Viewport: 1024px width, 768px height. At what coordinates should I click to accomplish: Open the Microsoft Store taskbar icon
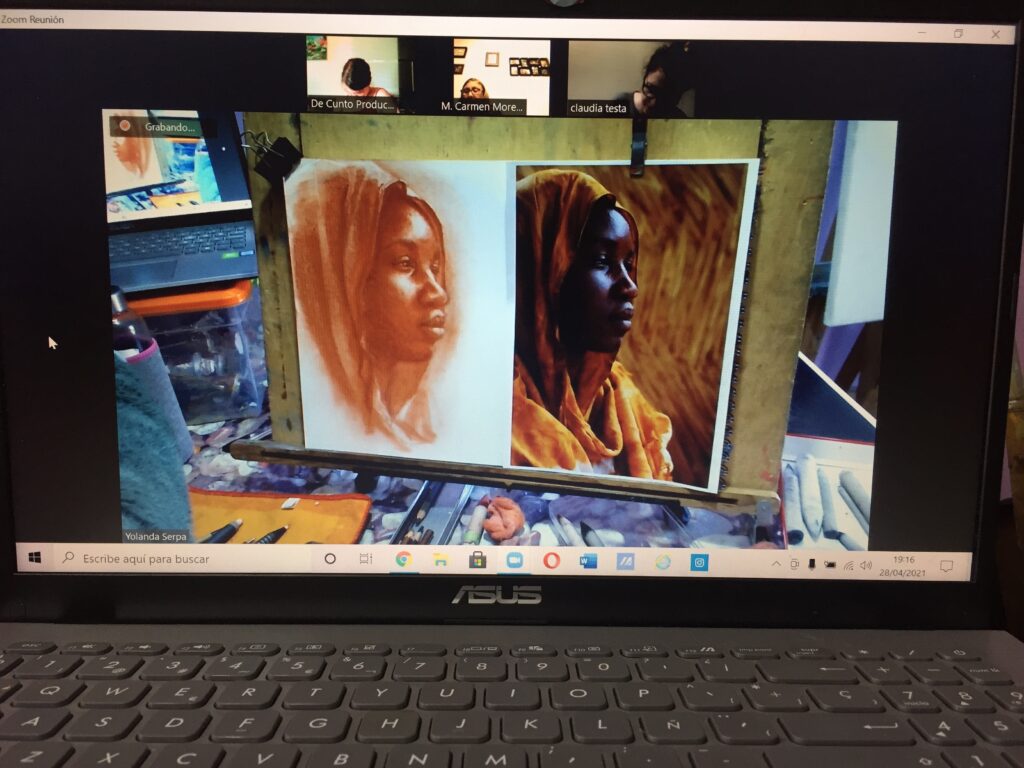pos(477,560)
